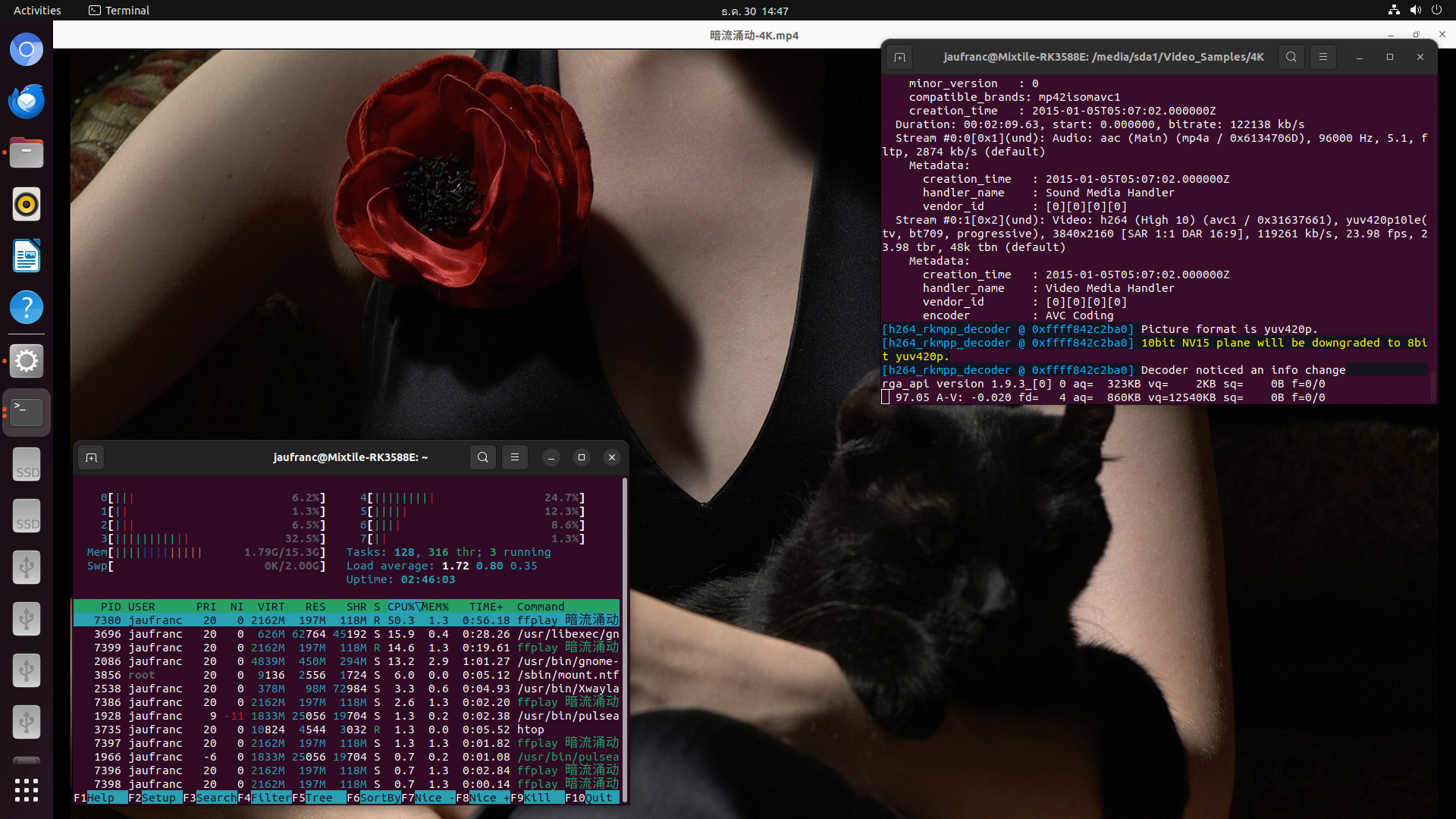
Task: Select process row PID 3696
Action: [x=347, y=634]
